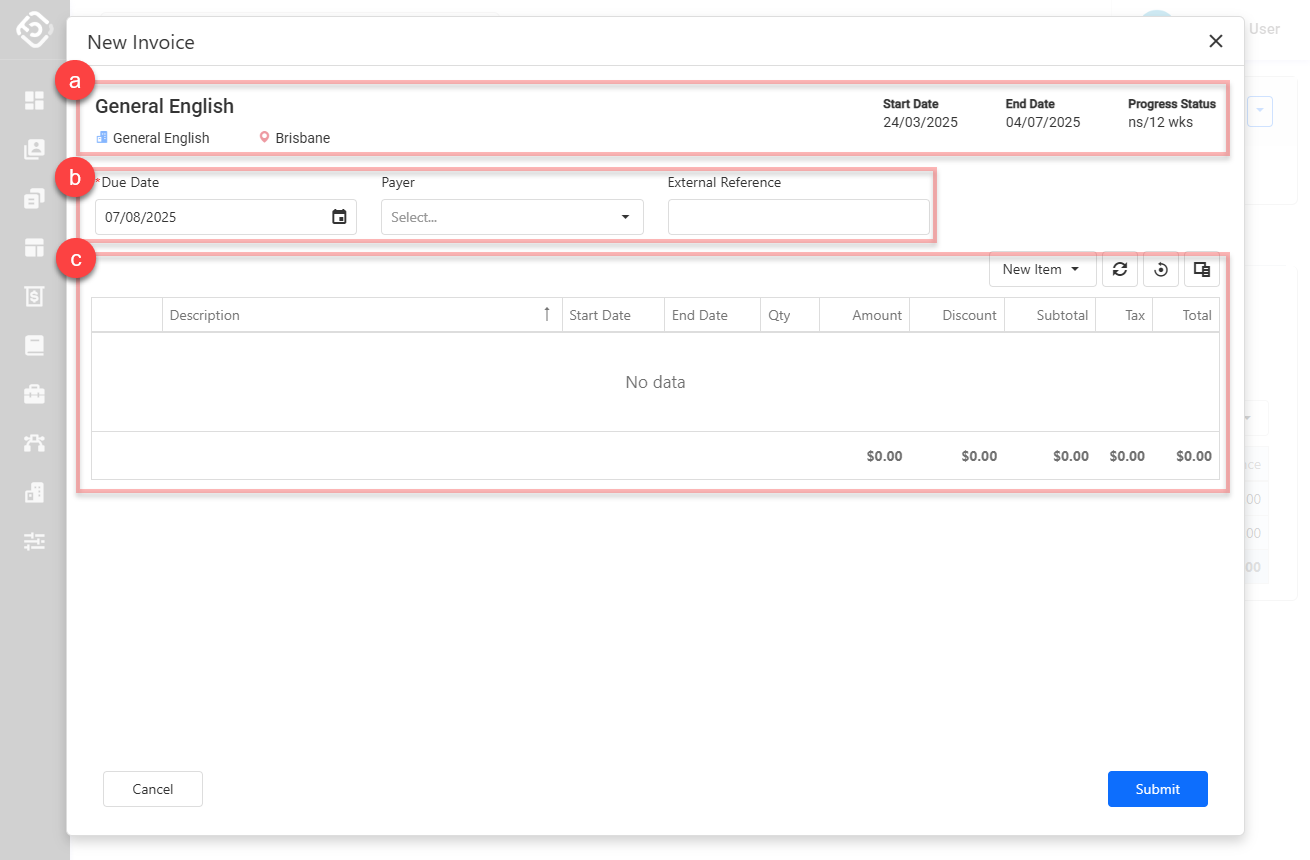Open the dashboard grid icon in sidebar
This screenshot has width=1310, height=860.
pyautogui.click(x=34, y=100)
